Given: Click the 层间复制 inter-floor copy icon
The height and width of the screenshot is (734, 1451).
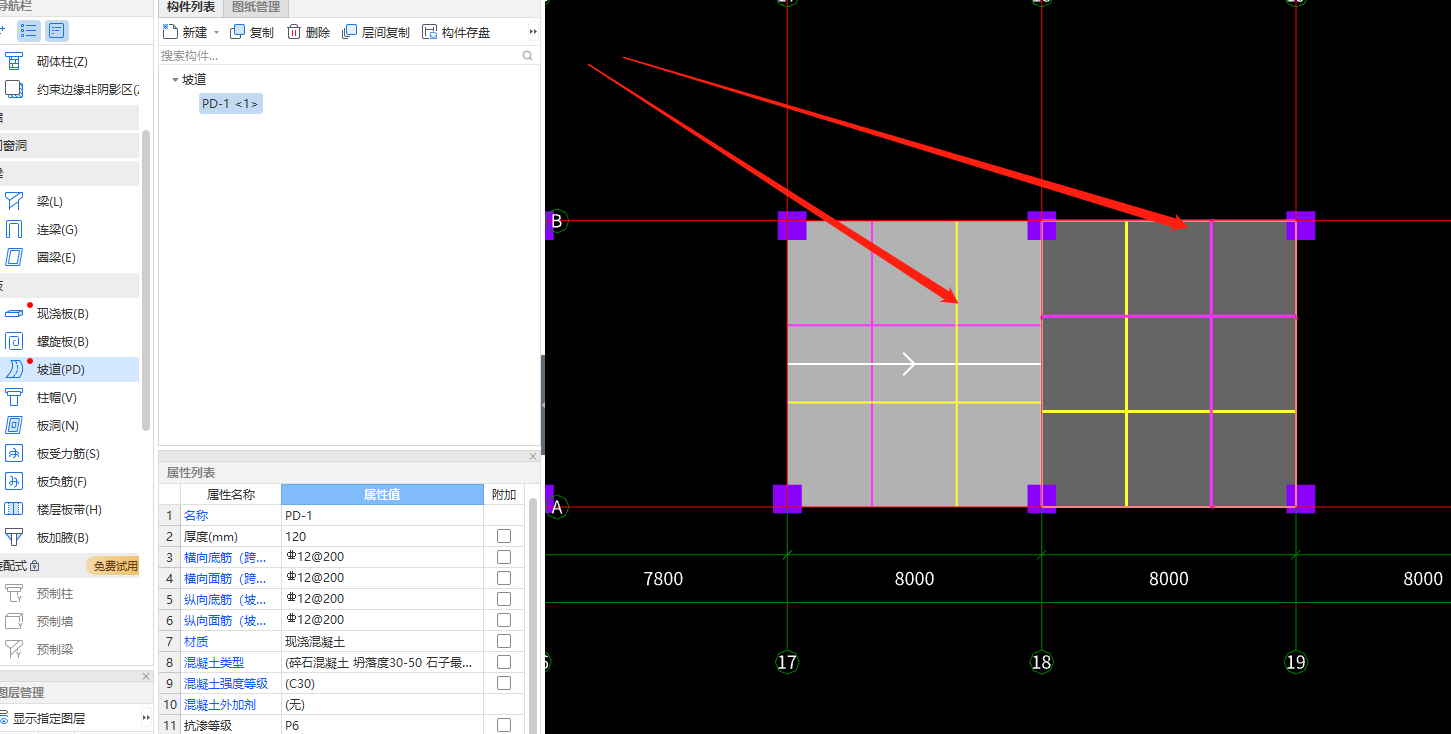Looking at the screenshot, I should (x=349, y=32).
